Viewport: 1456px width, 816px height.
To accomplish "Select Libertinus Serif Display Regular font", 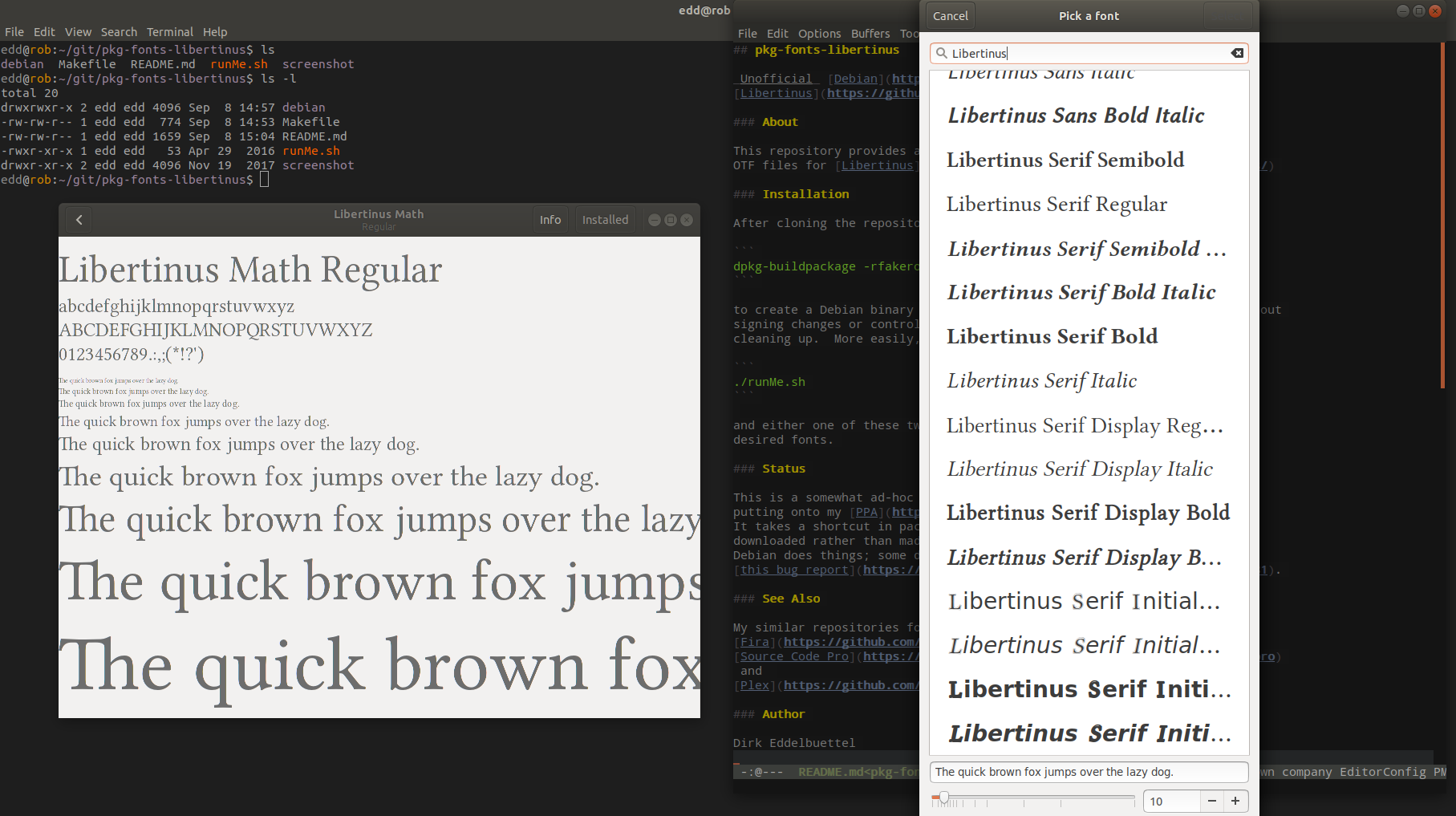I will click(x=1089, y=425).
